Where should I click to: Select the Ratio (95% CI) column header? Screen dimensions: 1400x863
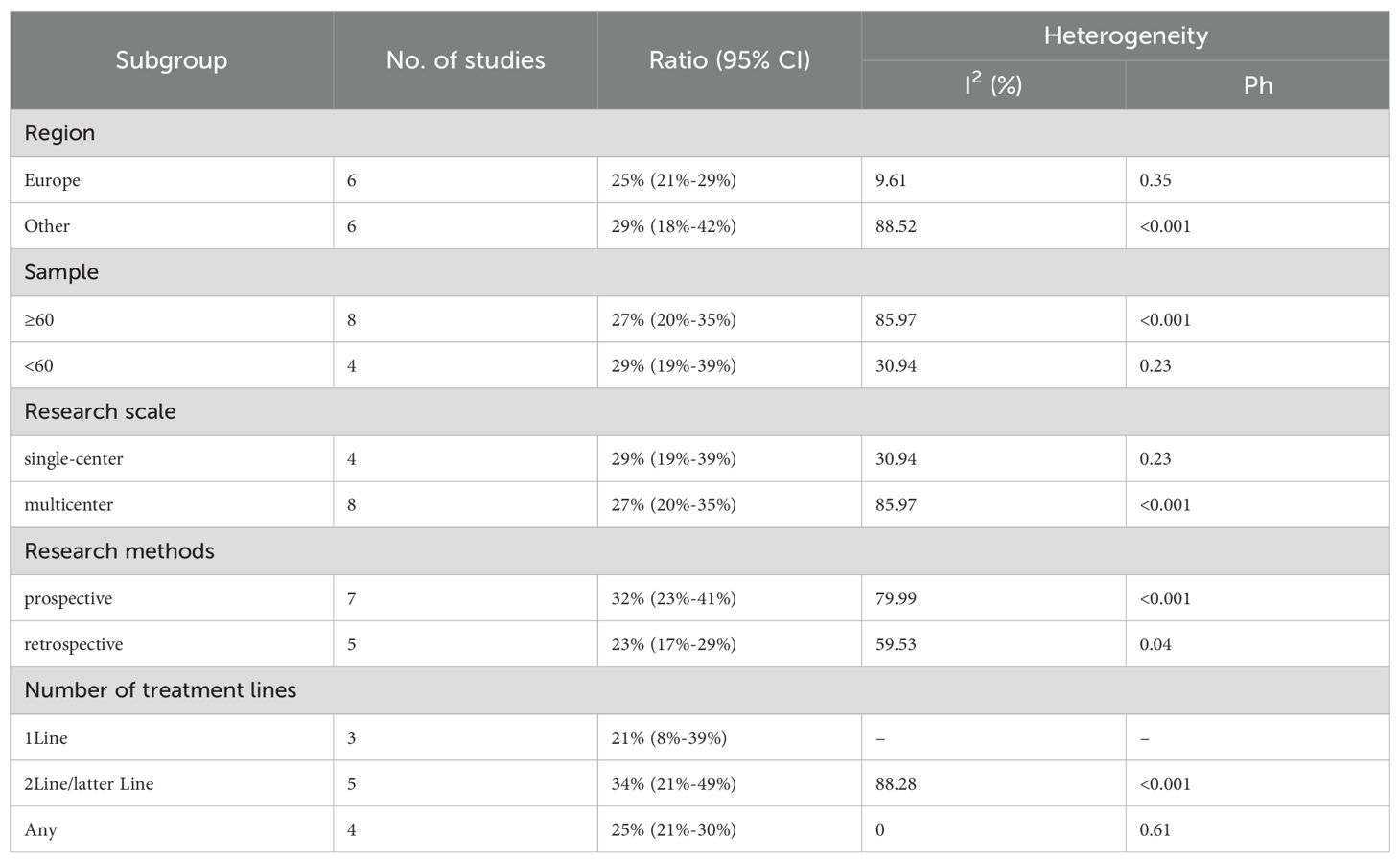(x=729, y=60)
